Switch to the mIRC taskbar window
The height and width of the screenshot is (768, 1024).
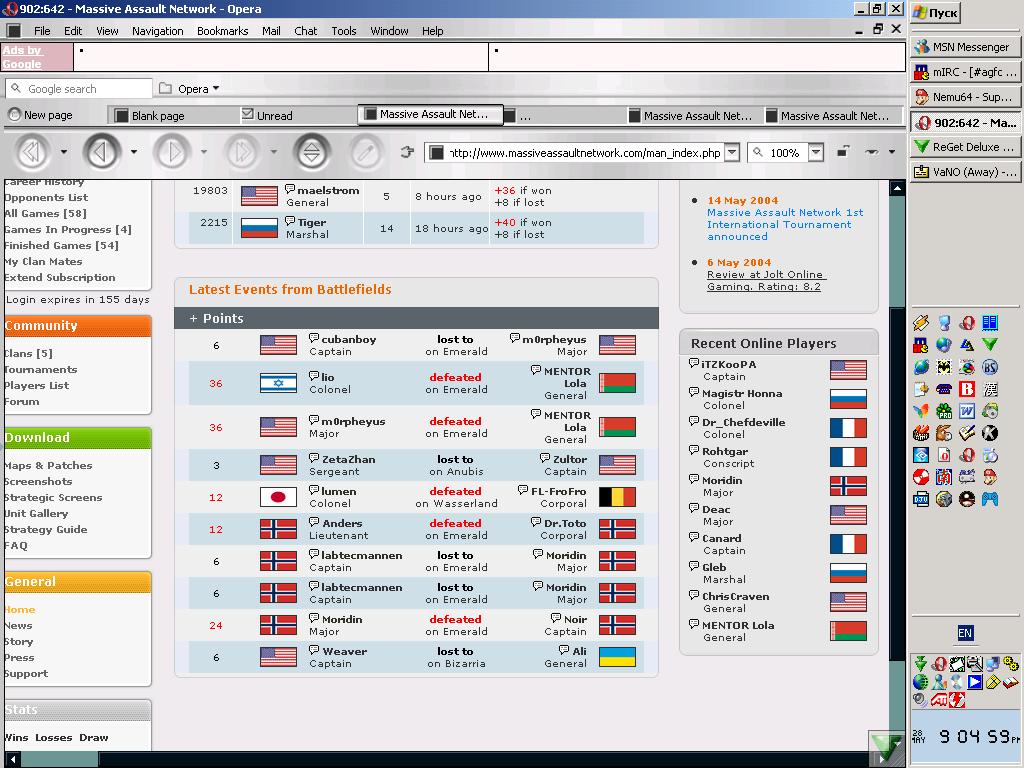[x=965, y=72]
